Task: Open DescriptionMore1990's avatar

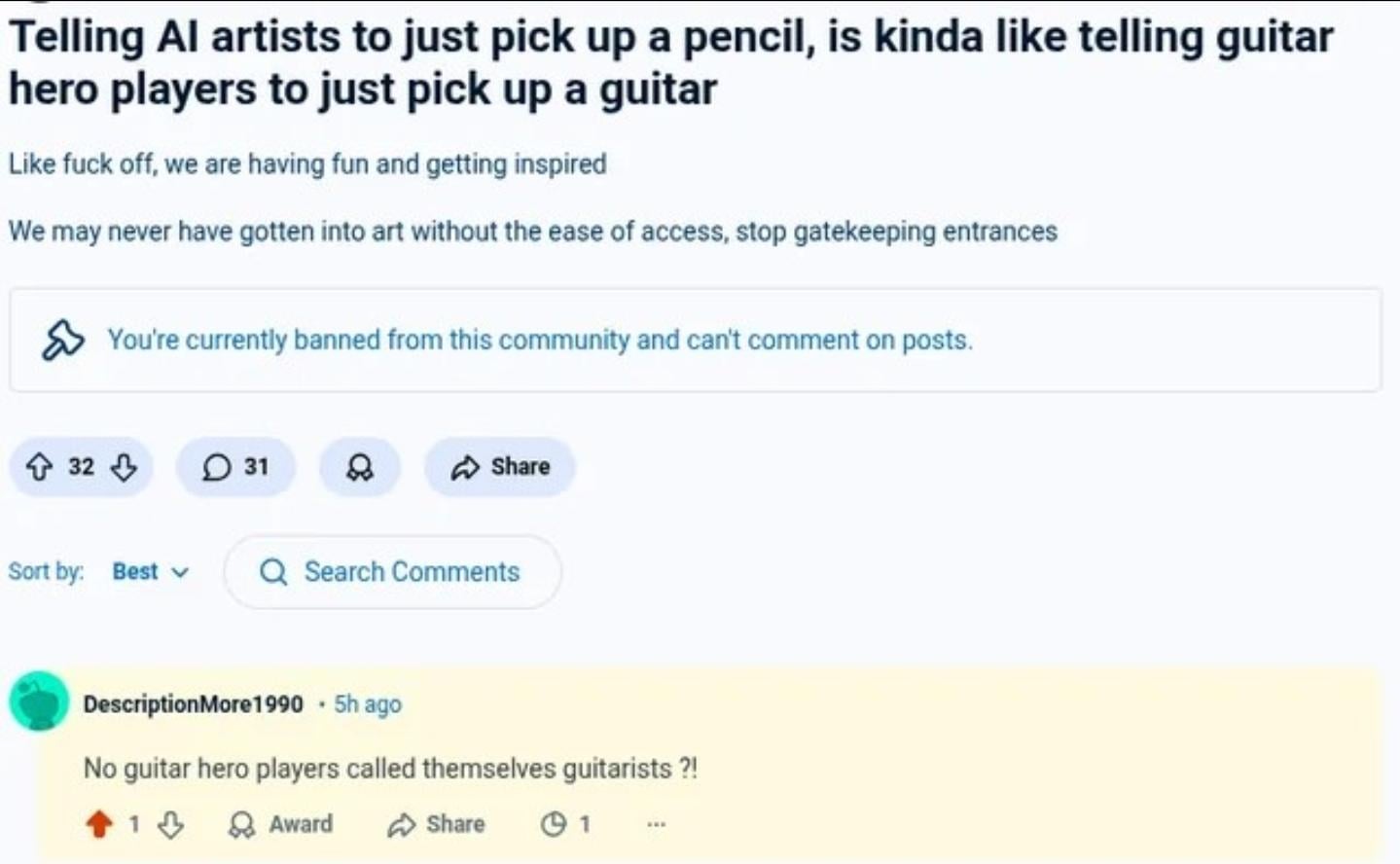Action: point(39,701)
